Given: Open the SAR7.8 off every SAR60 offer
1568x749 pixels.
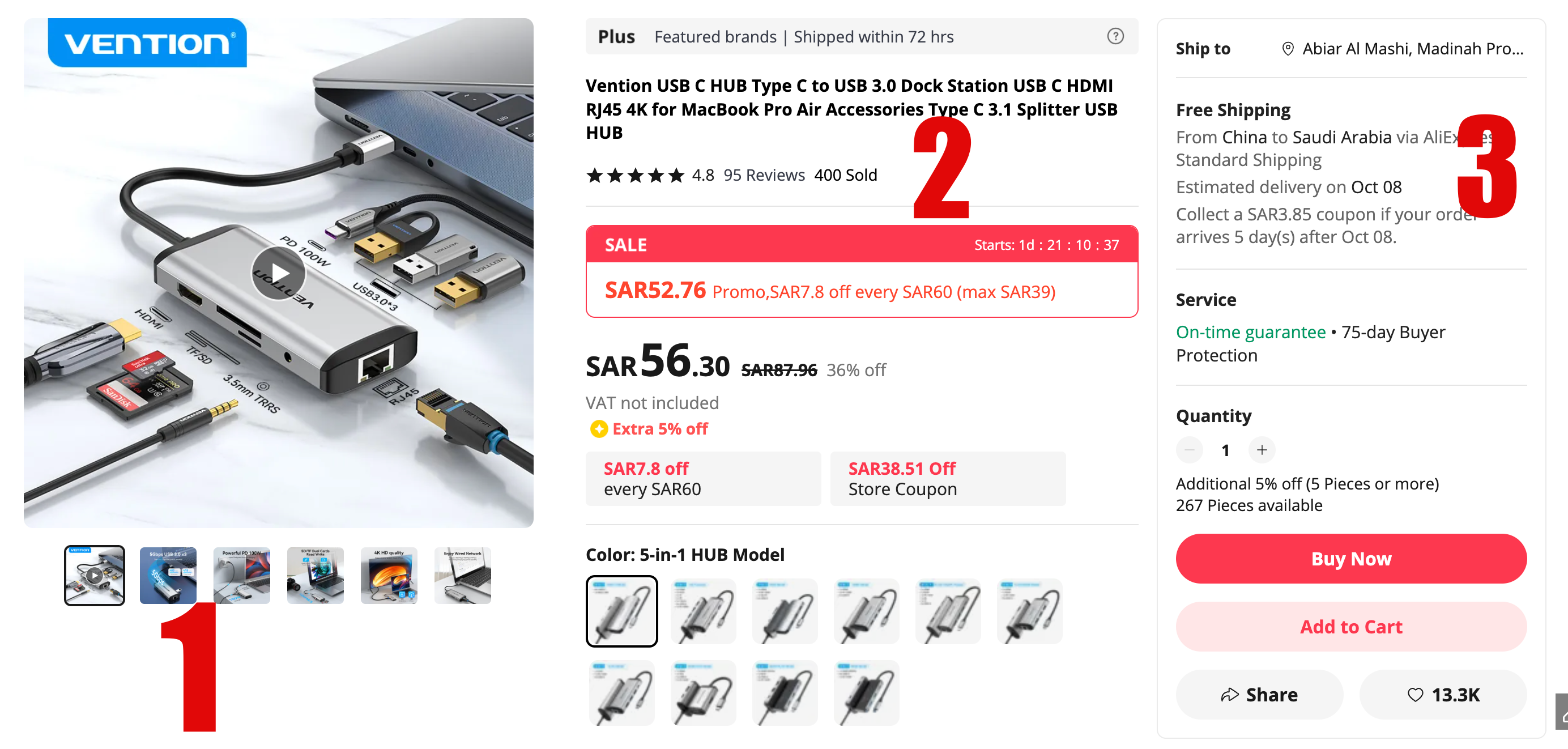Looking at the screenshot, I should pyautogui.click(x=702, y=479).
